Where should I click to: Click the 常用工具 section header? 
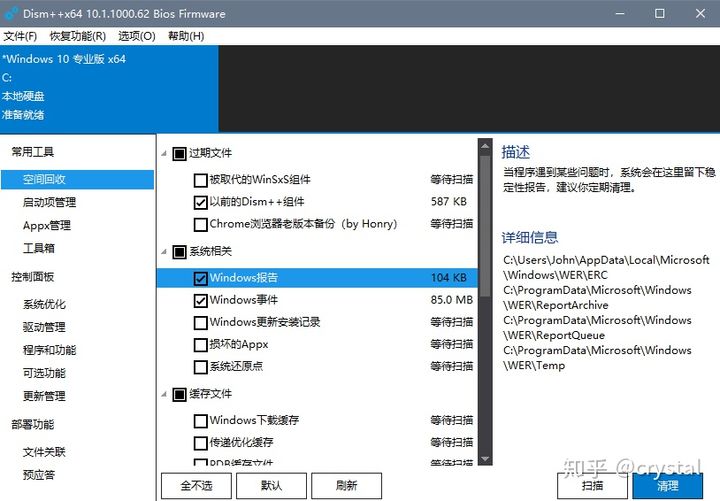click(33, 152)
